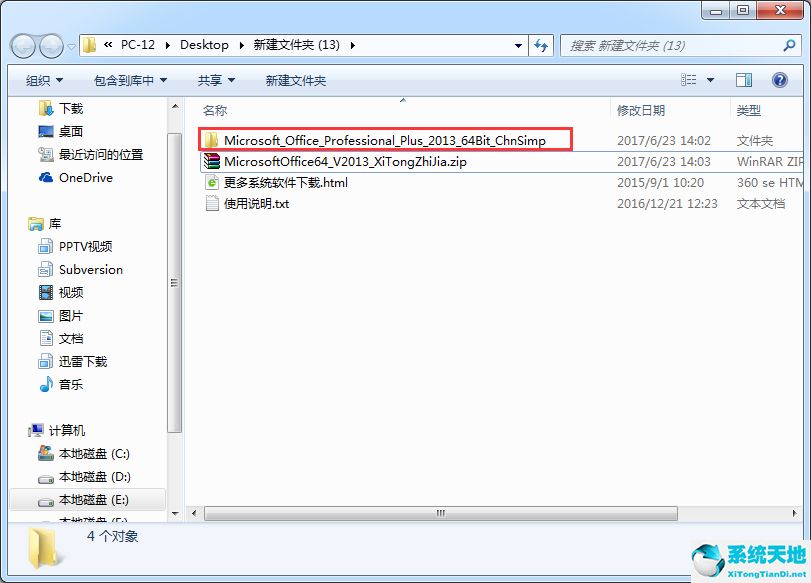The height and width of the screenshot is (583, 811).
Task: Click the magnifier search icon
Action: (789, 46)
